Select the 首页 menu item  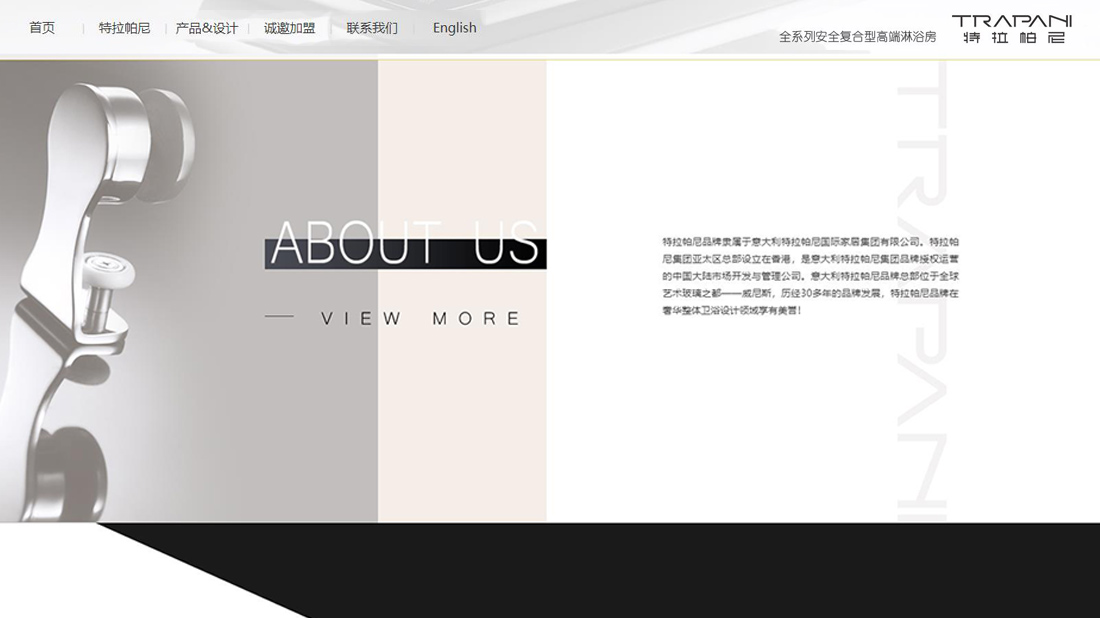[x=41, y=28]
